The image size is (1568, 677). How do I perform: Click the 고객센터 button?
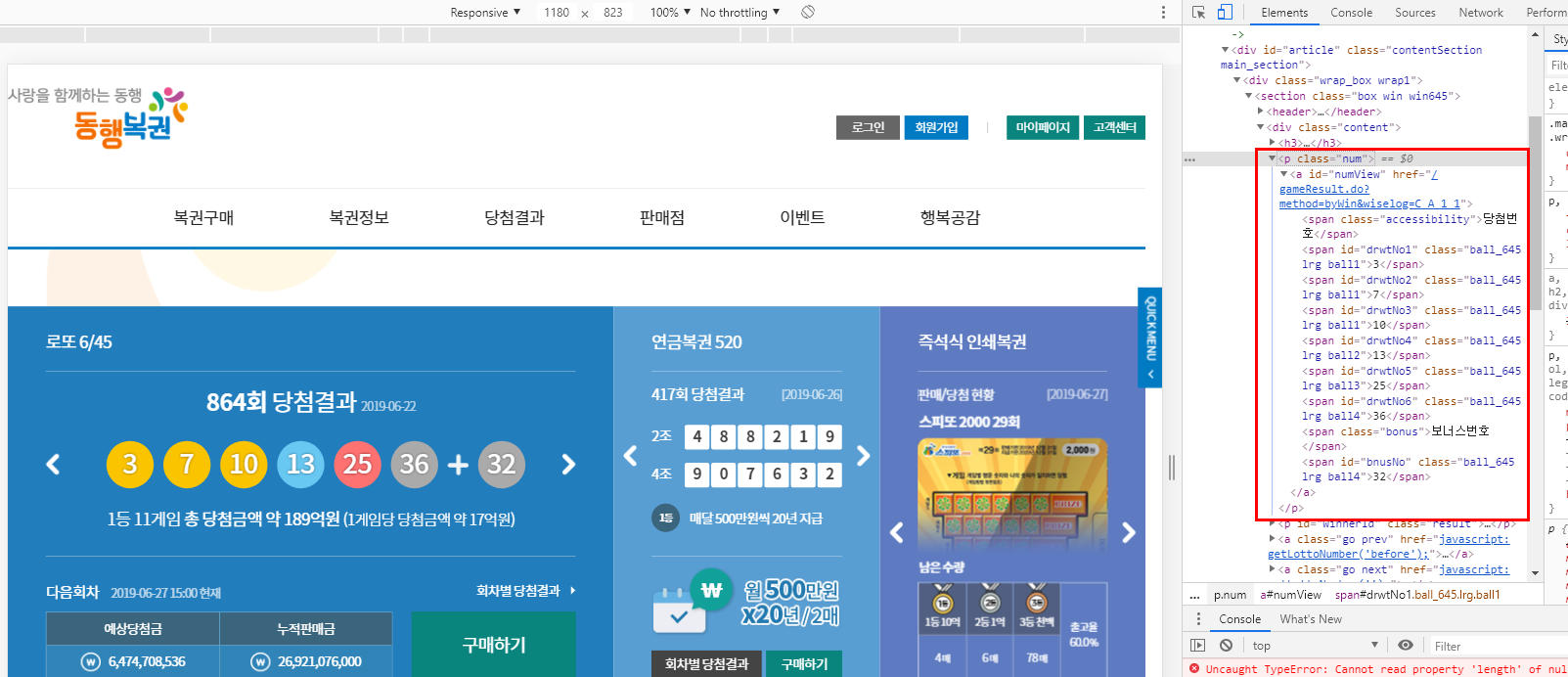1114,128
